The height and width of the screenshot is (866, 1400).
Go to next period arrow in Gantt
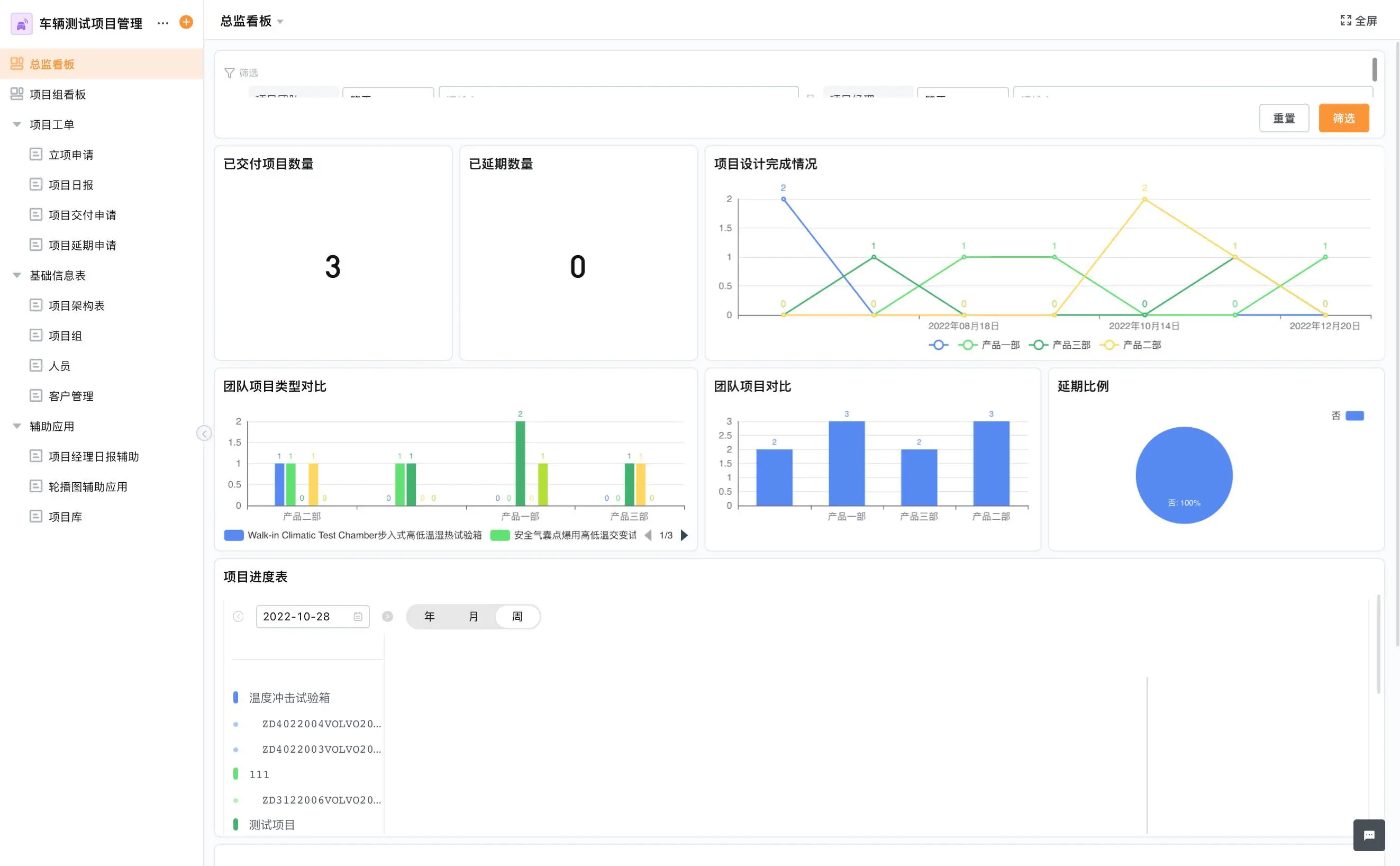coord(387,617)
